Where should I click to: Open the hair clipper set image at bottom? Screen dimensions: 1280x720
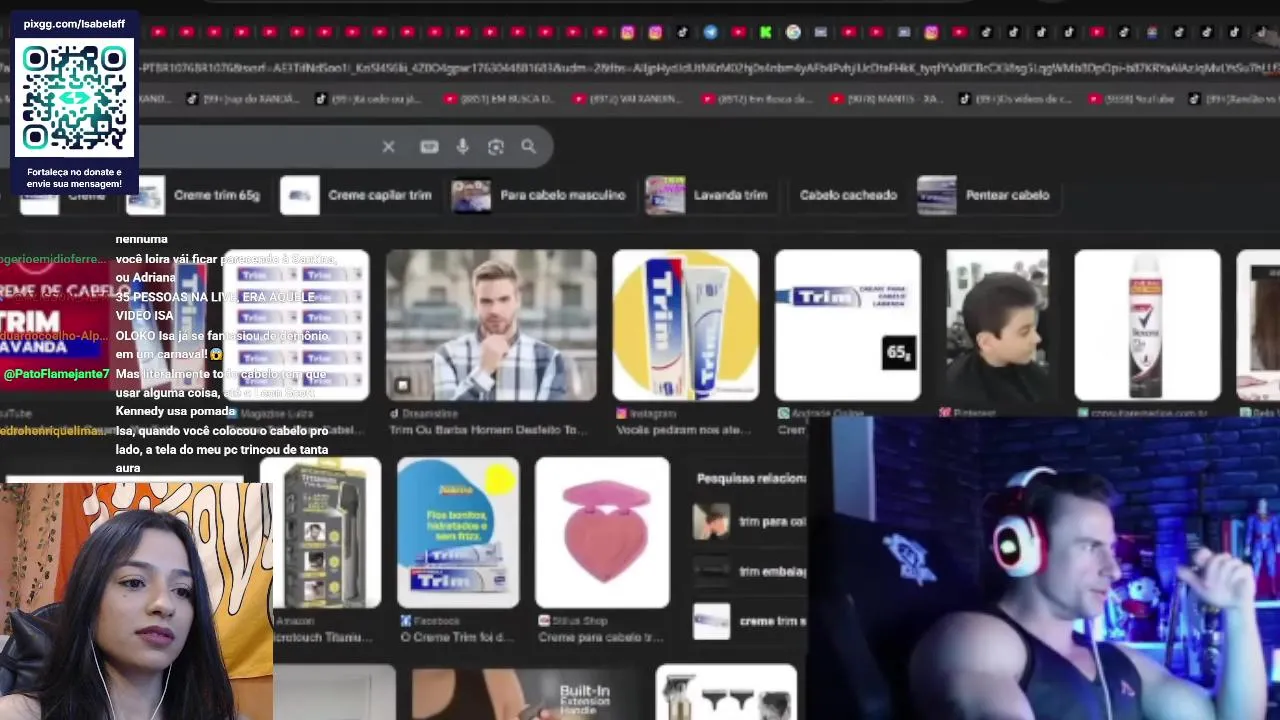[726, 692]
